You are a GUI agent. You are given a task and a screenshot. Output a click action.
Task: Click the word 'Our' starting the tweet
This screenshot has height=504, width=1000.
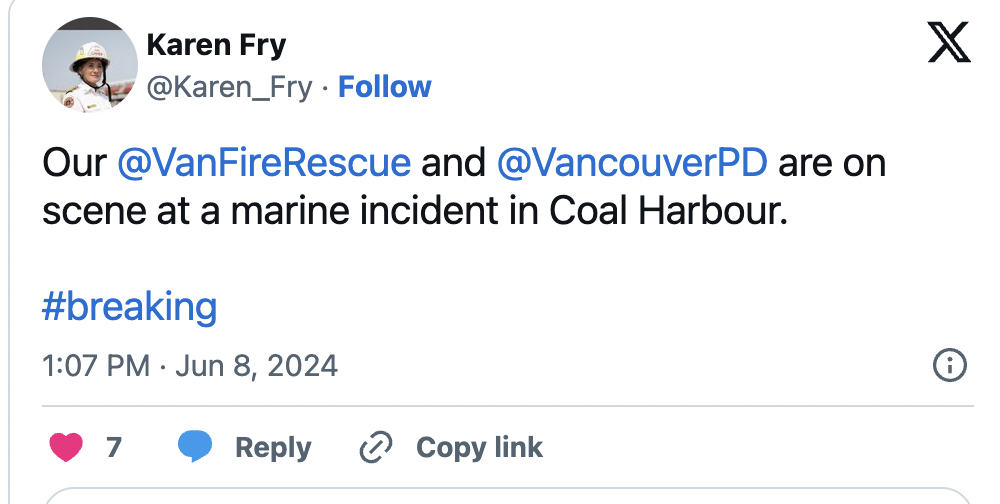[x=73, y=162]
